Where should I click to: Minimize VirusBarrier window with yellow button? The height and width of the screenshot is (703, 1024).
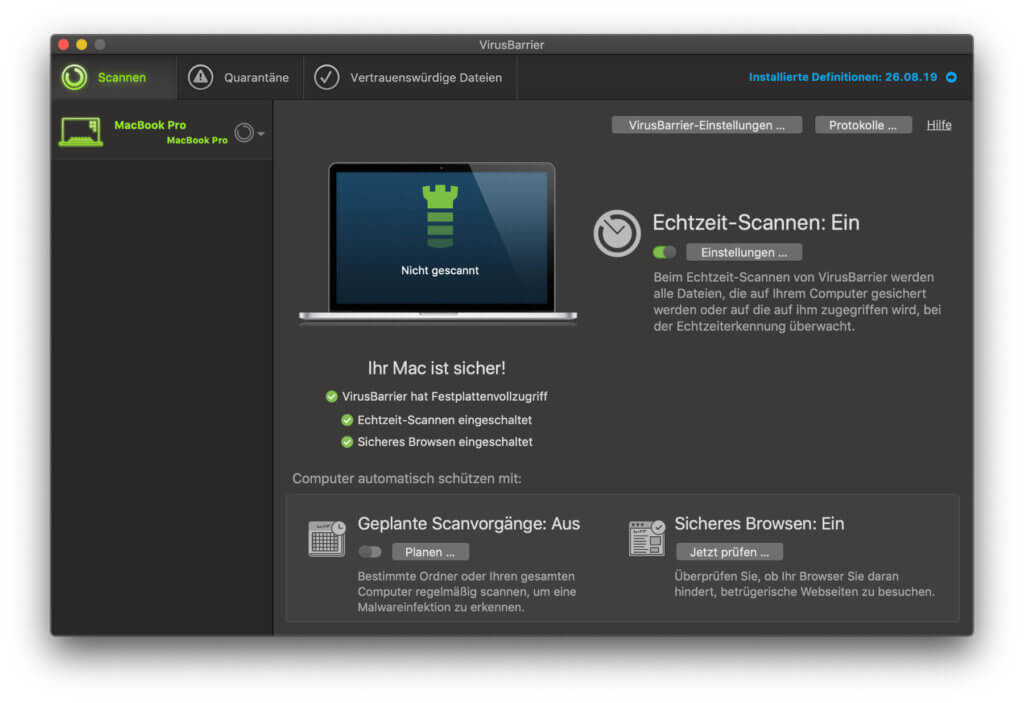click(82, 44)
